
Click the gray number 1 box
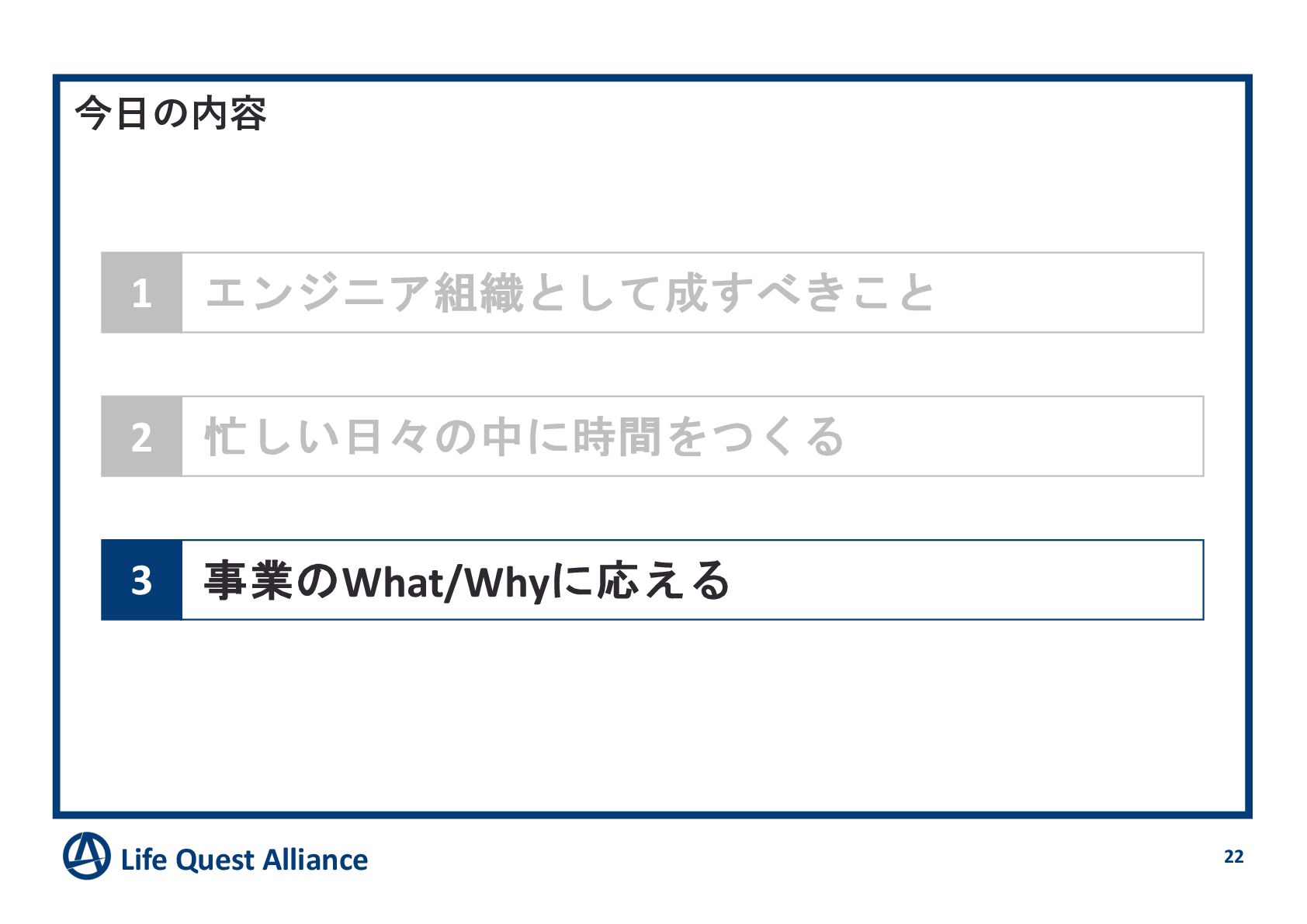(x=141, y=293)
